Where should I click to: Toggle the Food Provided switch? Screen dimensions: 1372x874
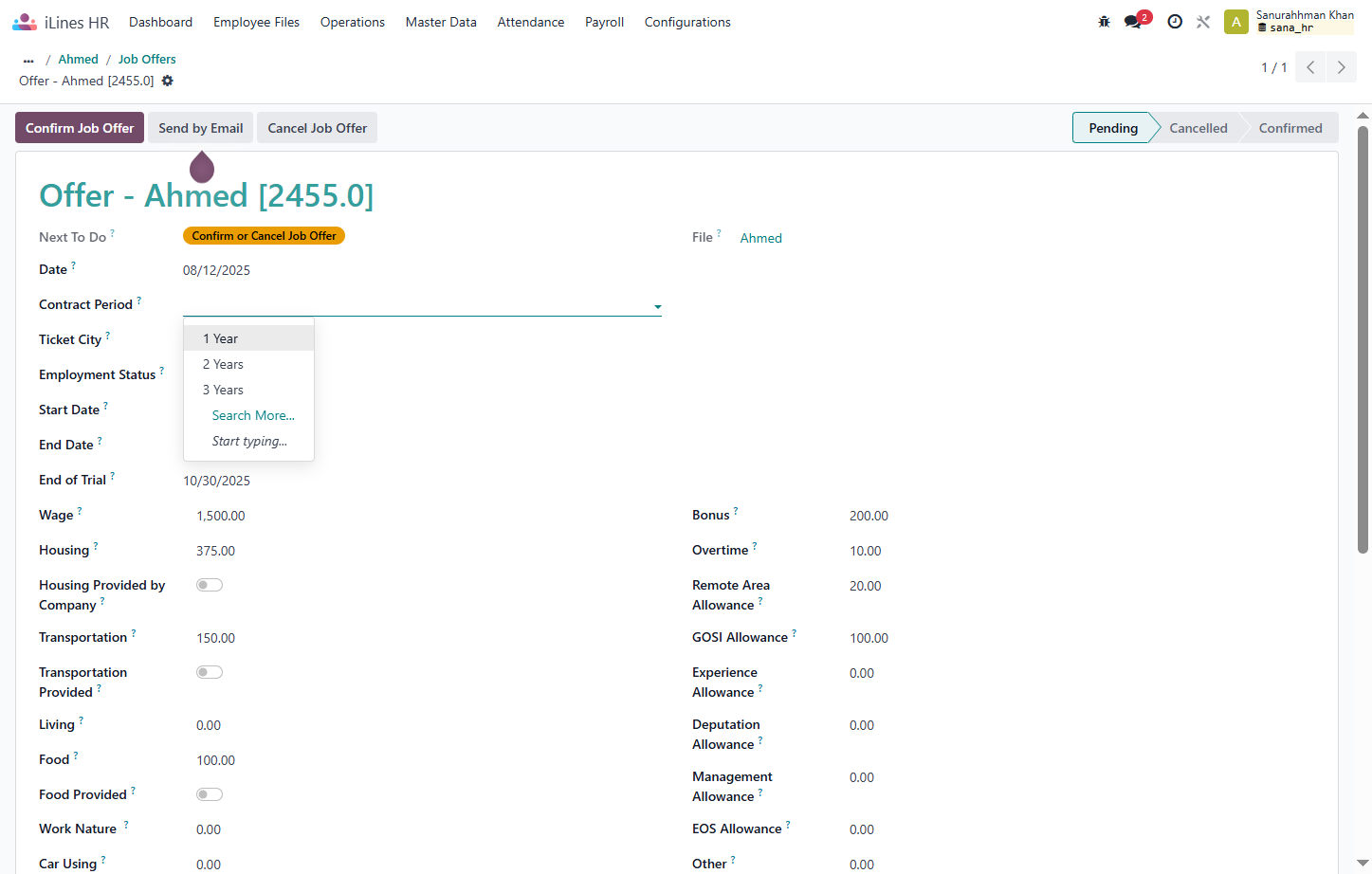point(210,794)
